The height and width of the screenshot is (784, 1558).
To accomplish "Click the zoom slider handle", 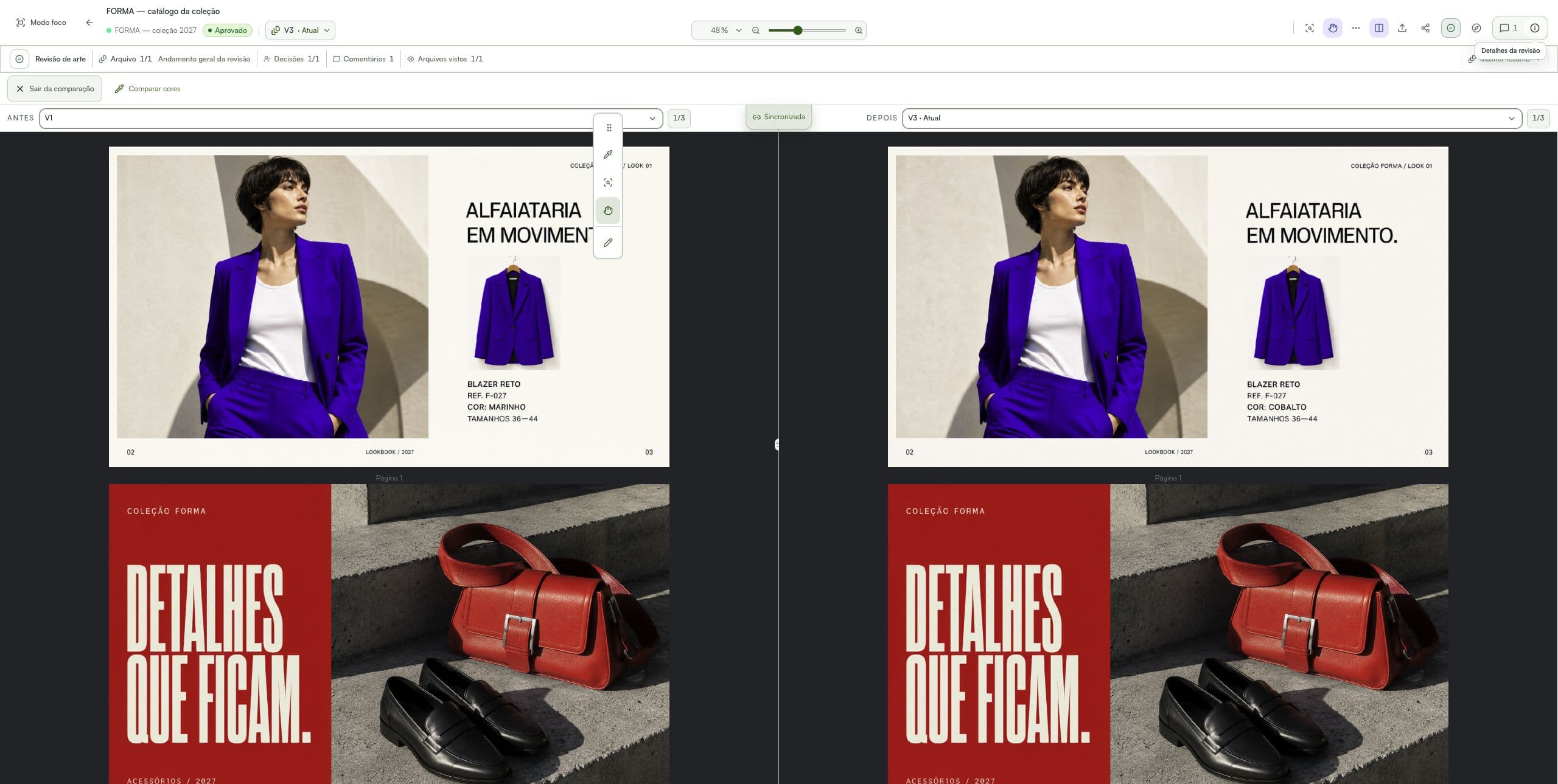I will point(798,30).
